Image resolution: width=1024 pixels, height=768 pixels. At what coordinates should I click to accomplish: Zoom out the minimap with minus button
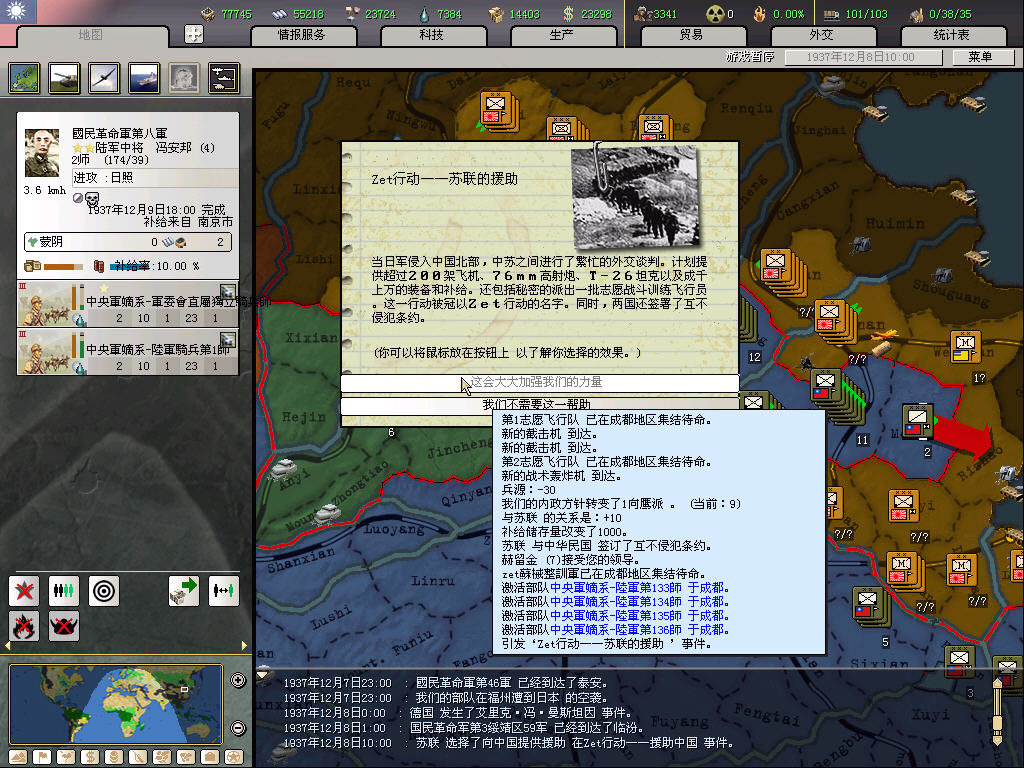(x=238, y=727)
